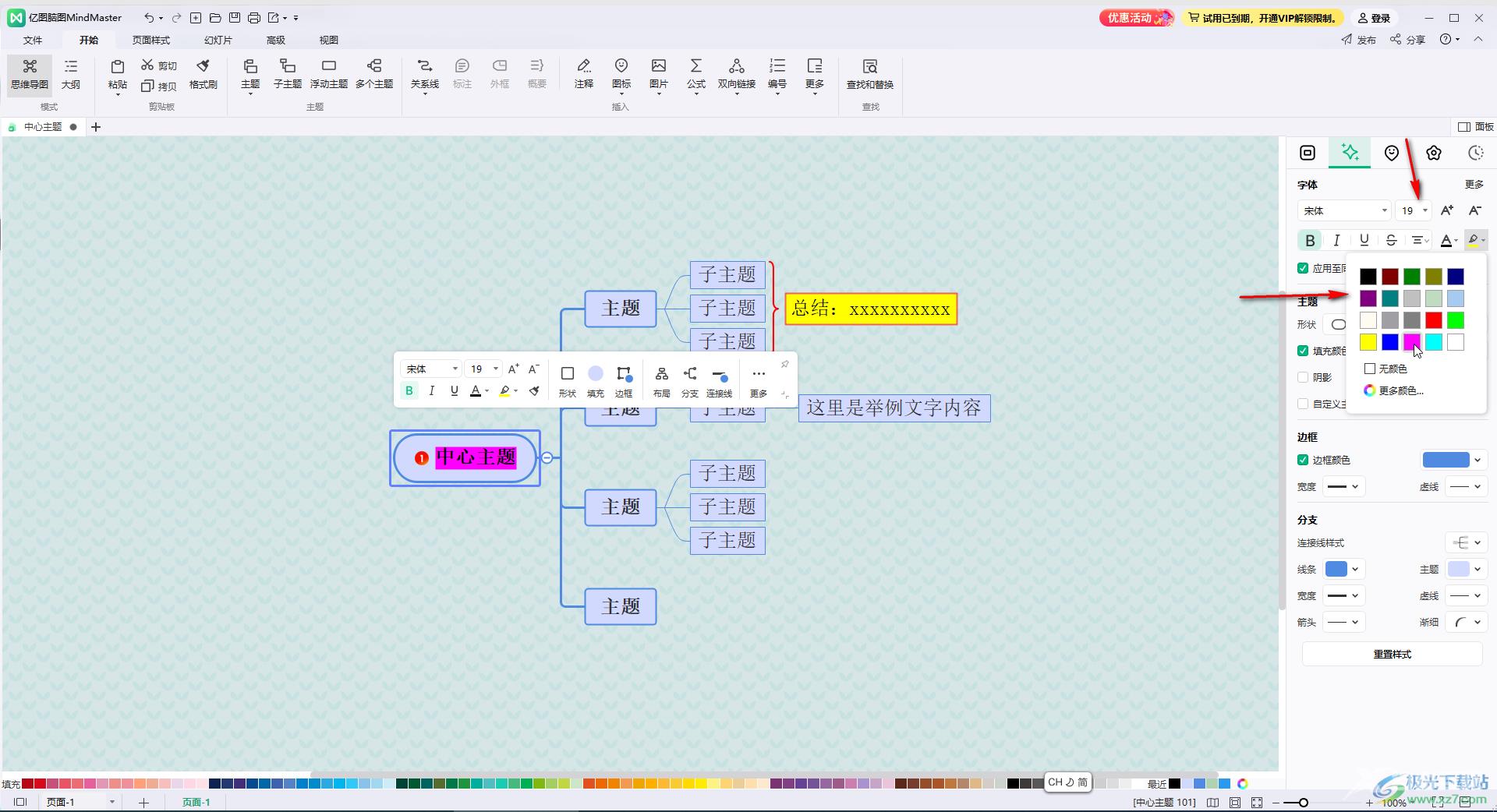
Task: Enable the Shadow (阴影) checkbox
Action: coord(1303,377)
